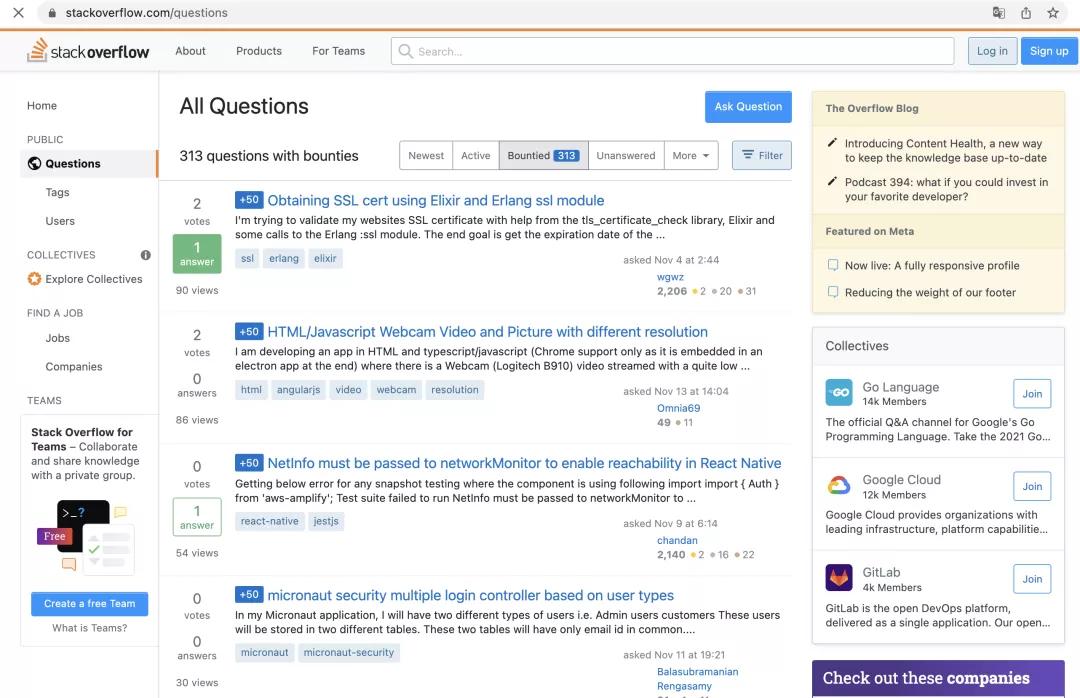Filter by the react-native tag
Image resolution: width=1080 pixels, height=698 pixels.
[x=269, y=522]
